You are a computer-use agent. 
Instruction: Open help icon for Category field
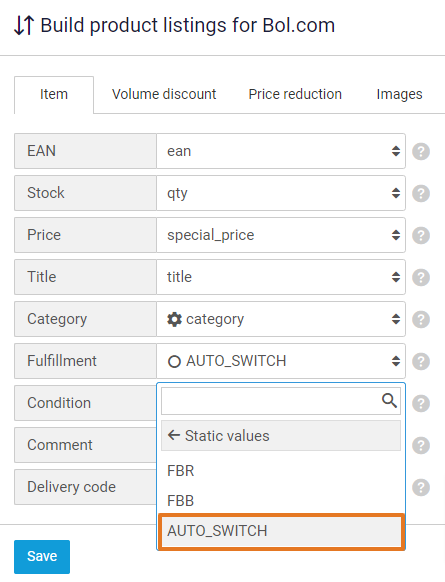coord(421,319)
